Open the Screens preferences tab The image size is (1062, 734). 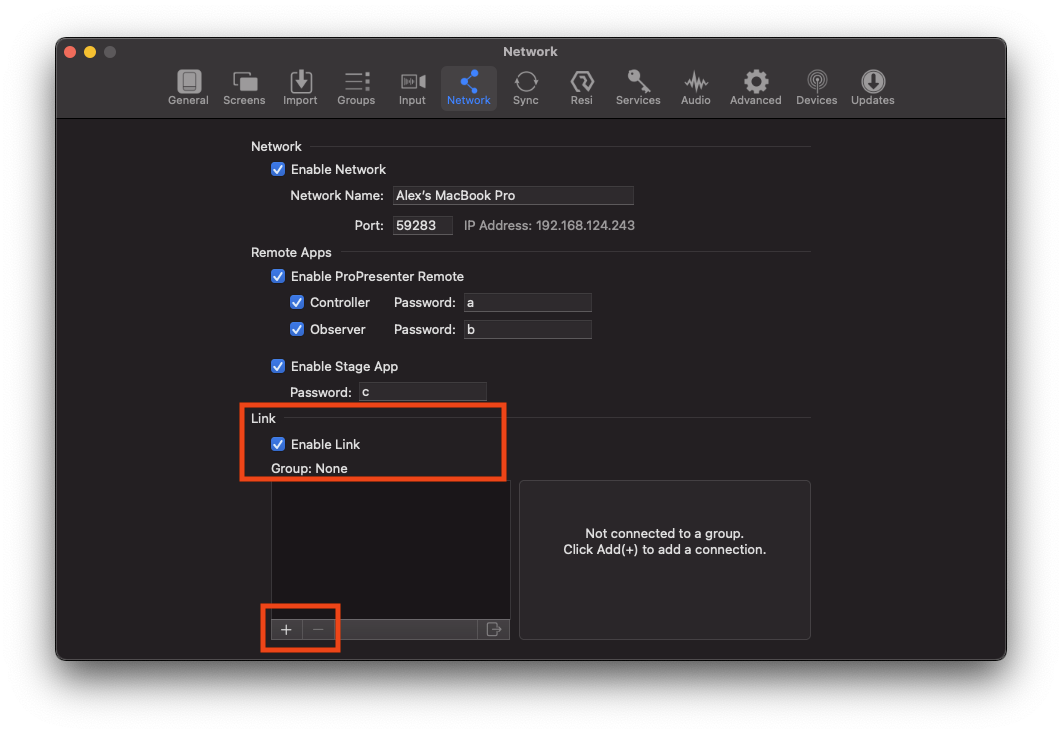coord(244,87)
